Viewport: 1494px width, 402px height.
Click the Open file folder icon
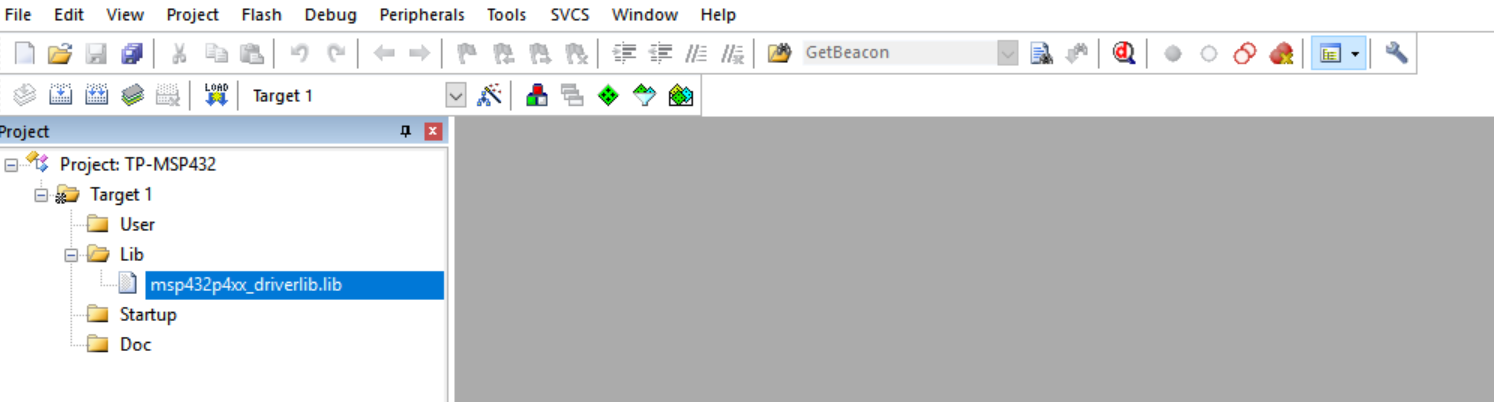tap(60, 54)
